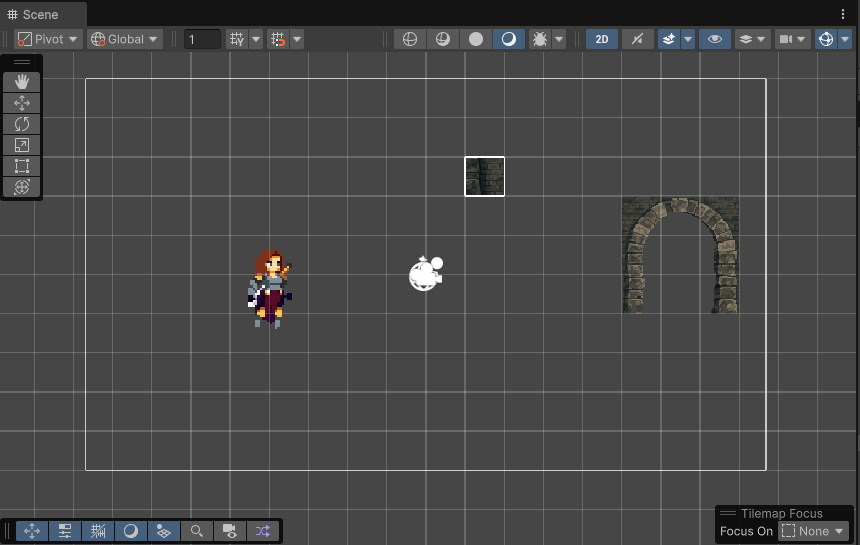Open snap increment settings arrow
Image resolution: width=860 pixels, height=545 pixels.
[x=297, y=39]
